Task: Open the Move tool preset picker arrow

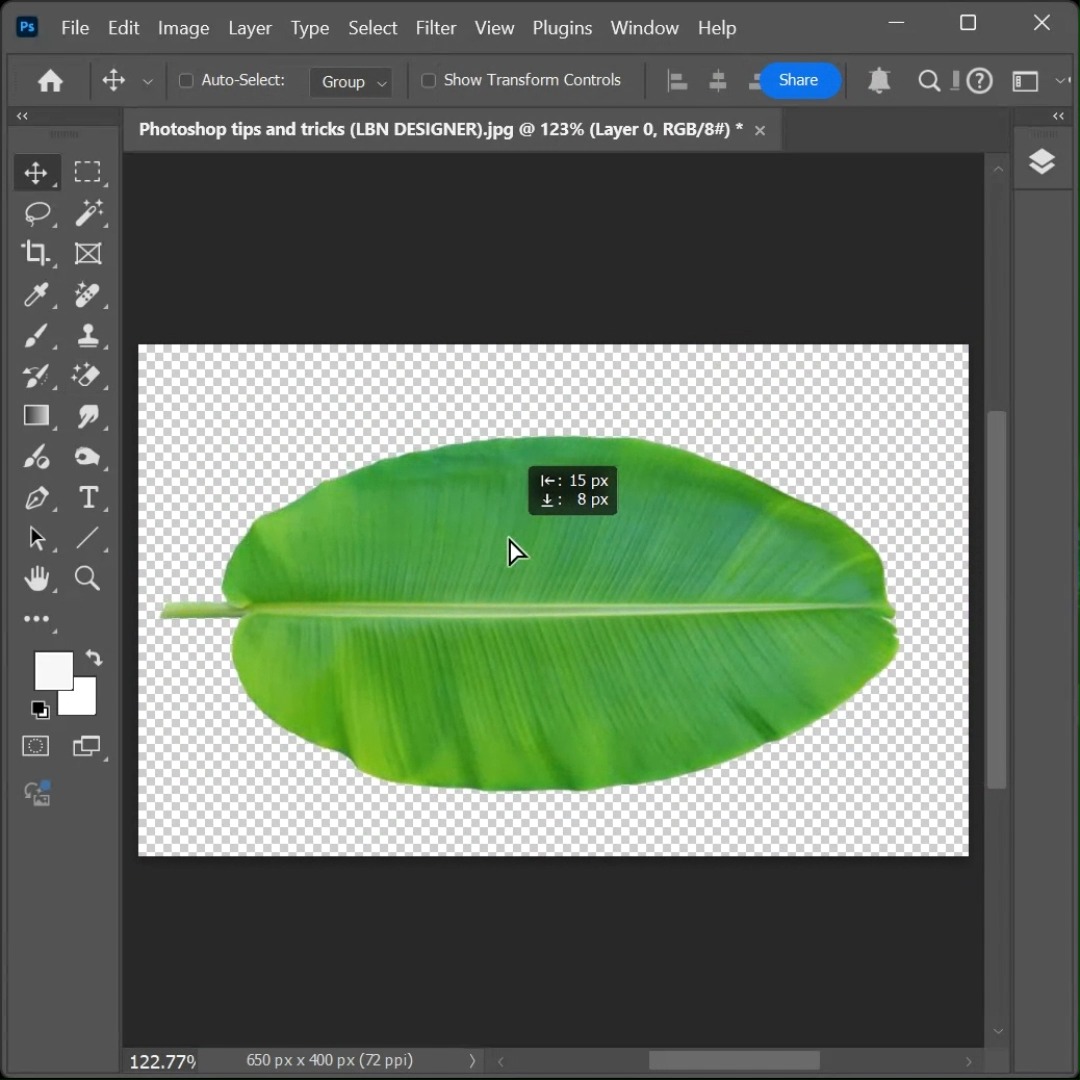Action: (147, 81)
